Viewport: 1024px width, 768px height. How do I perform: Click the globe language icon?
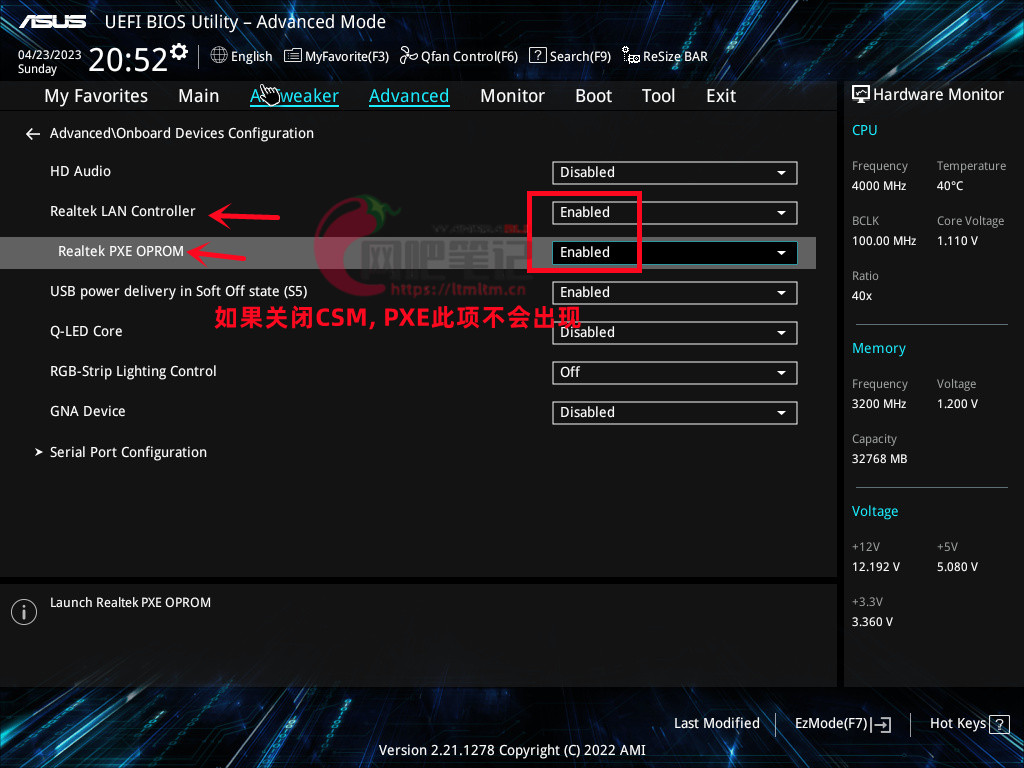point(219,56)
